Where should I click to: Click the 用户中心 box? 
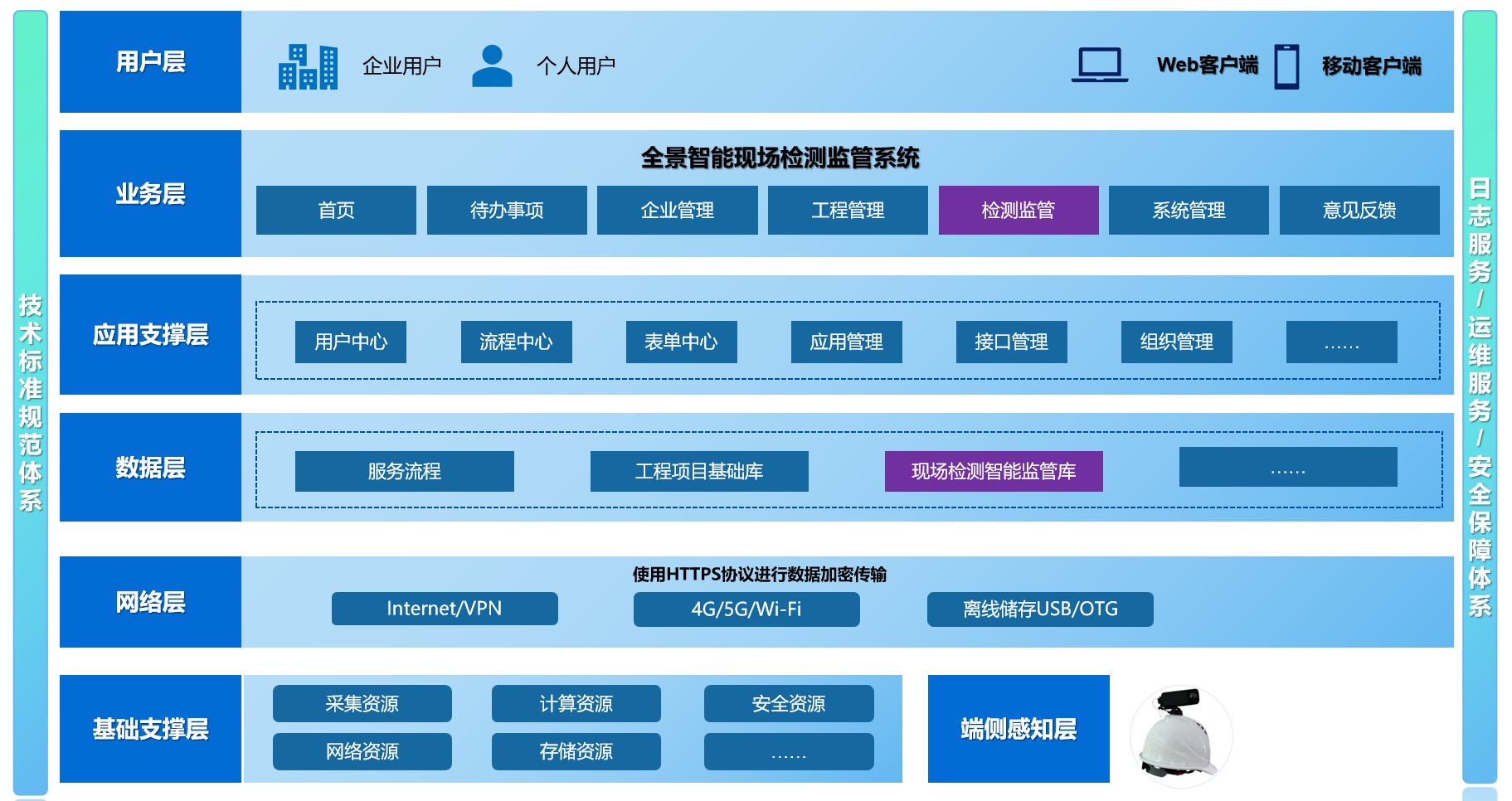tap(350, 342)
